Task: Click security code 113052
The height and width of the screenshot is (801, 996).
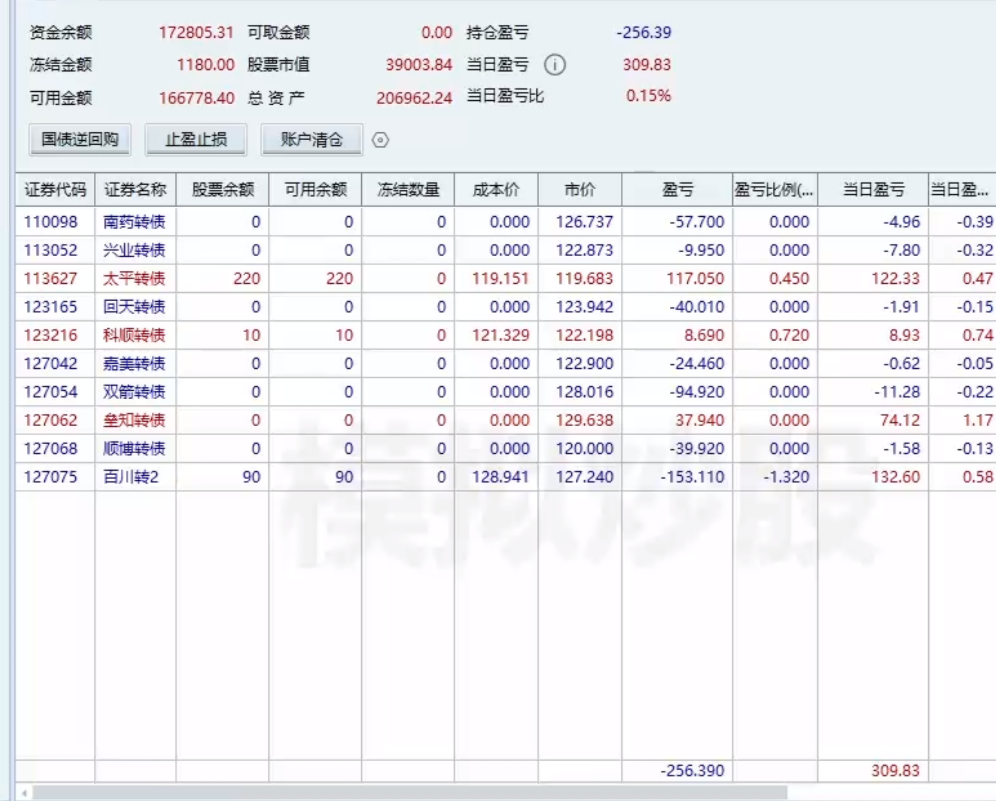Action: click(x=51, y=250)
